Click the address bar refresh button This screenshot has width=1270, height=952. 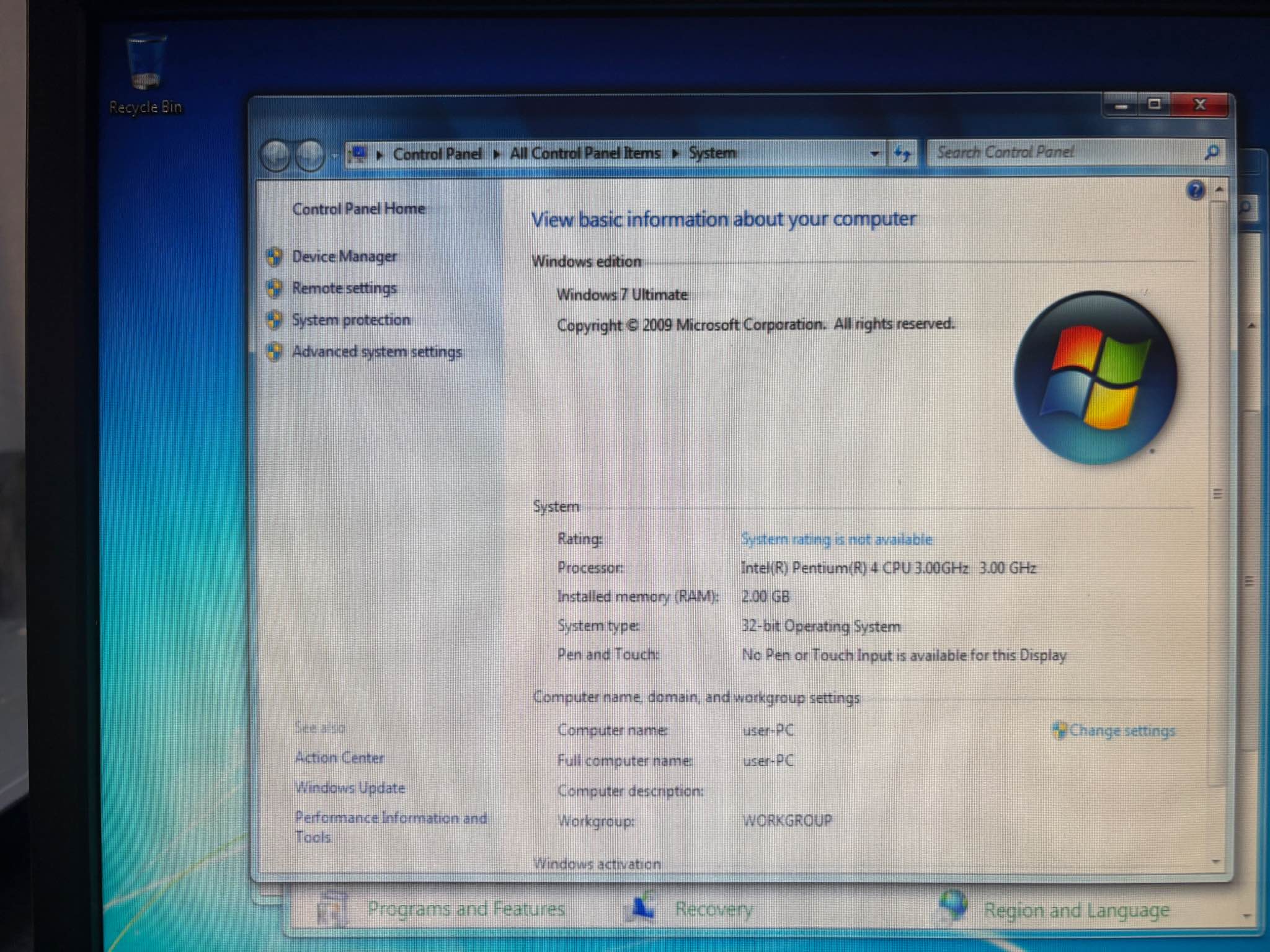[903, 152]
